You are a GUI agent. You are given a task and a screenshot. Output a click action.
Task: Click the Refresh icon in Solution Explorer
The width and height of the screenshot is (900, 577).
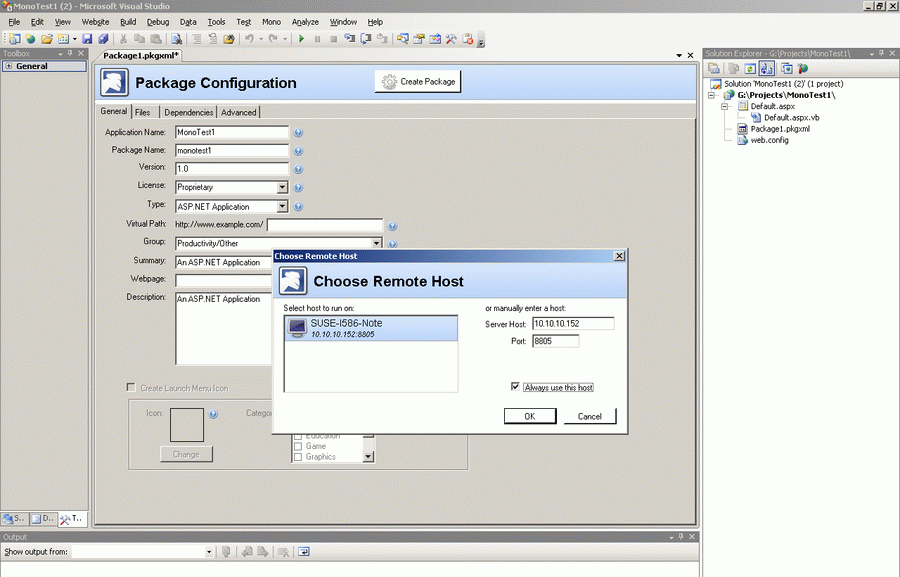click(x=750, y=68)
